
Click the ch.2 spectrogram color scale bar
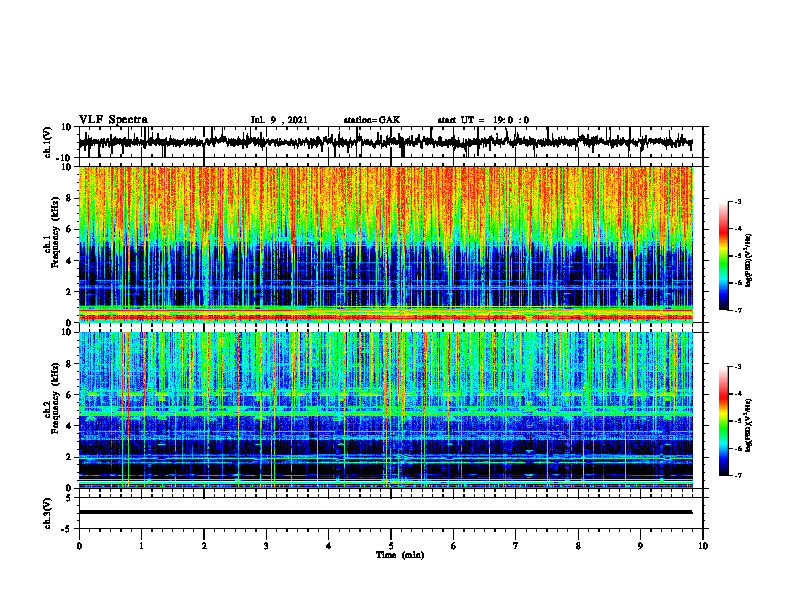(723, 421)
